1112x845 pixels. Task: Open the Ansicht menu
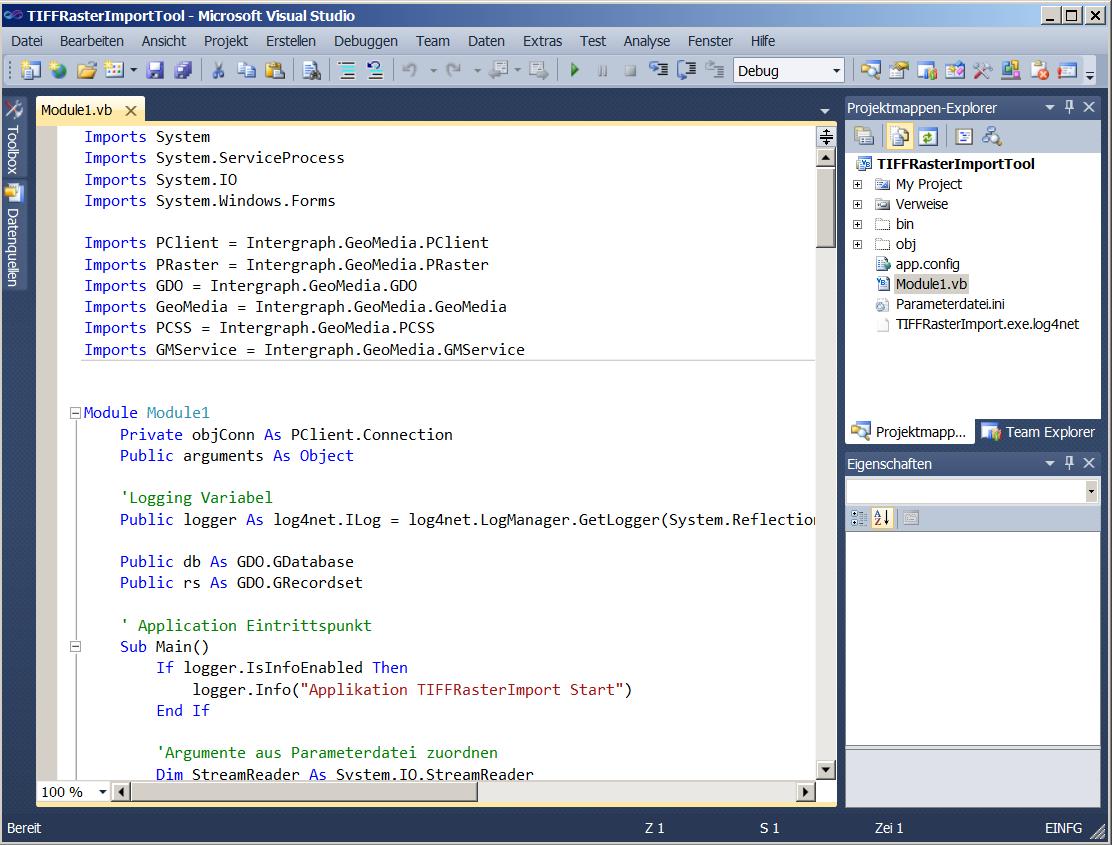(x=164, y=41)
